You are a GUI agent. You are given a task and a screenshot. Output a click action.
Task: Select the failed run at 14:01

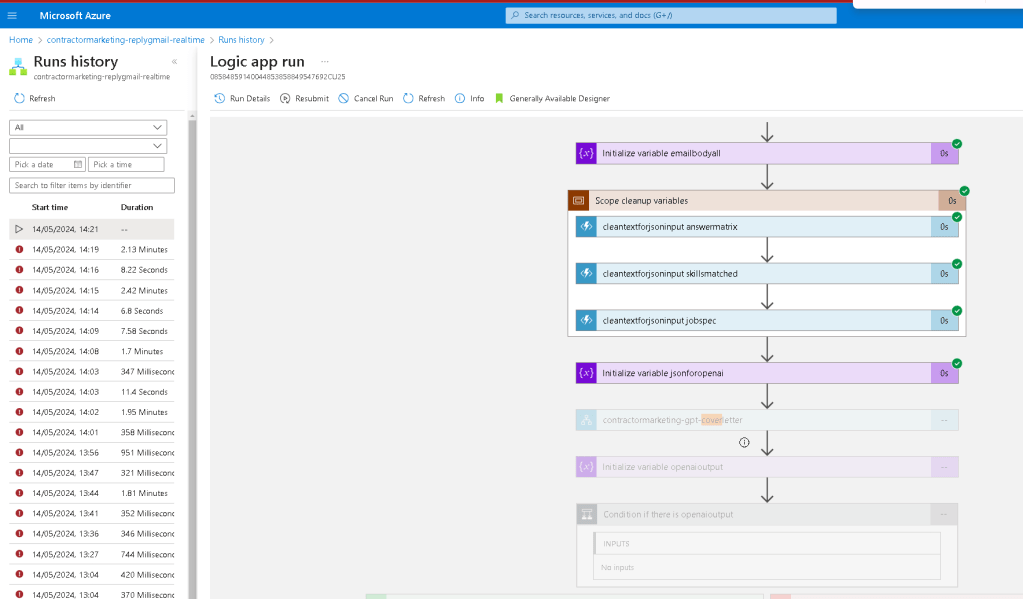click(x=91, y=432)
